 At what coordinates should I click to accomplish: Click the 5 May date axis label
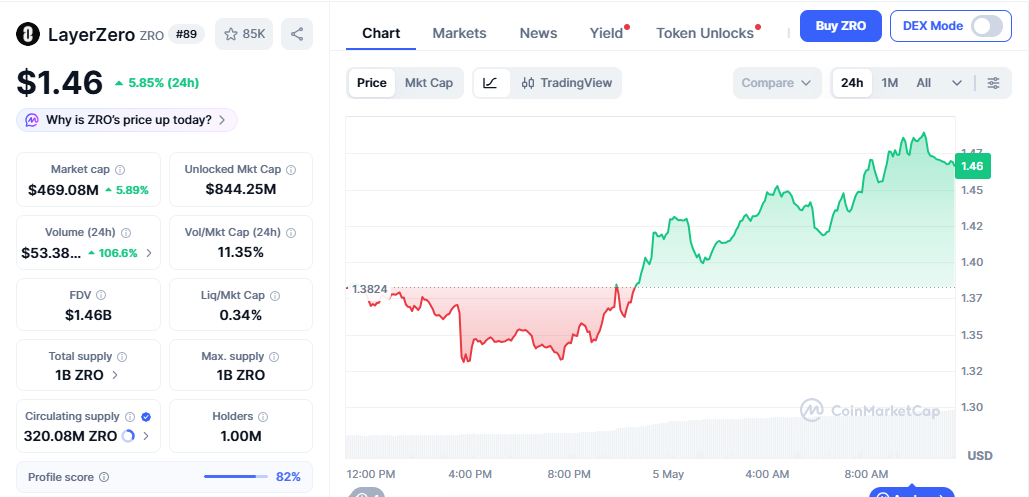point(668,474)
